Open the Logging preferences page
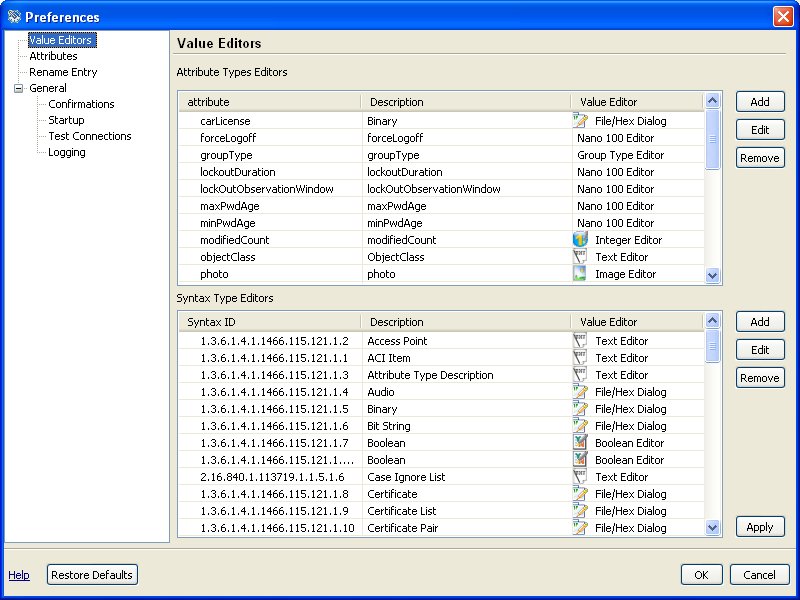This screenshot has height=600, width=800. (67, 152)
